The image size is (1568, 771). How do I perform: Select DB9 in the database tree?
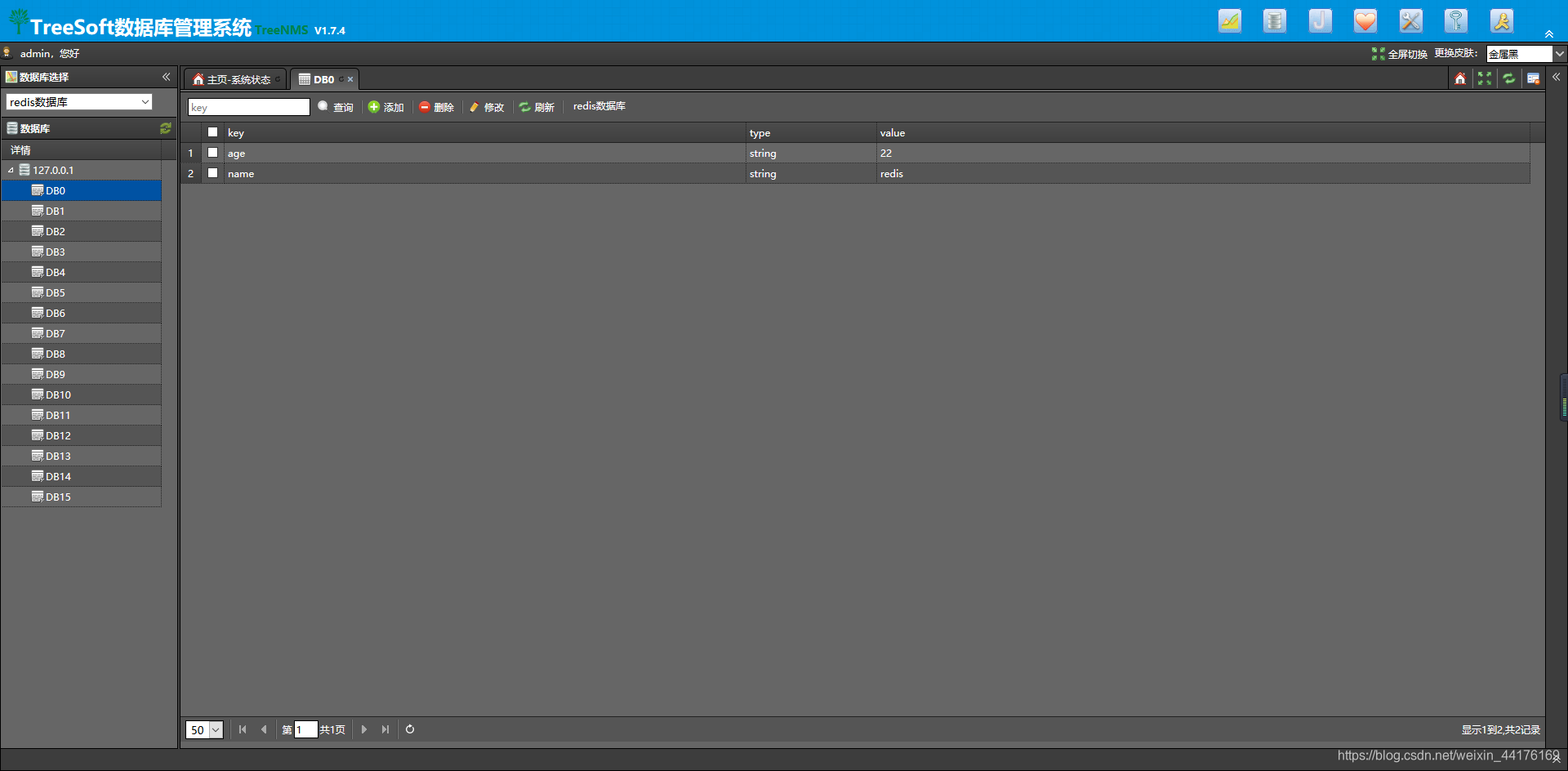click(81, 374)
